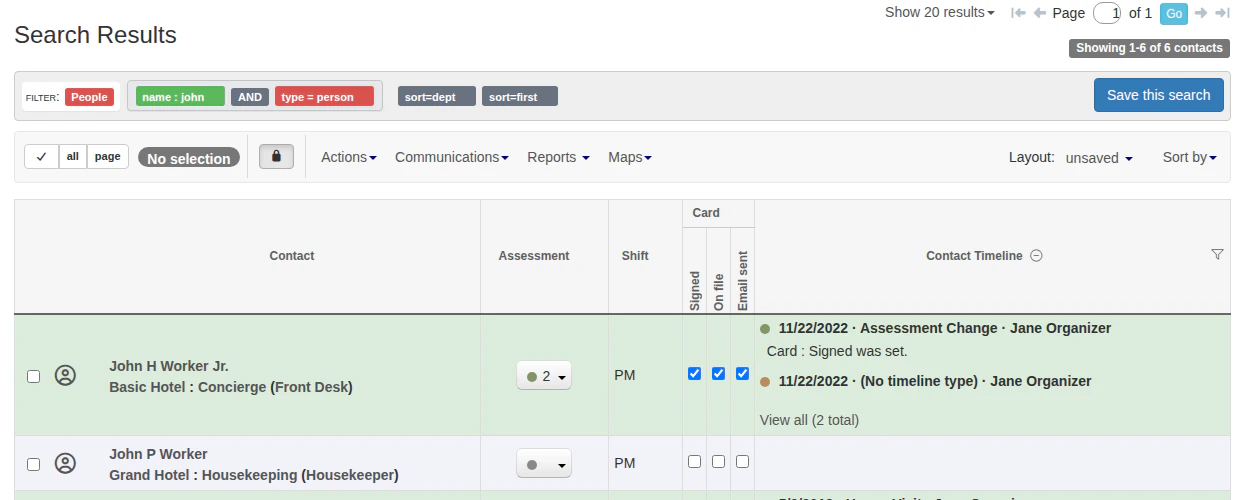Select John H Worker Jr. row checkbox
Image resolution: width=1245 pixels, height=500 pixels.
click(33, 376)
